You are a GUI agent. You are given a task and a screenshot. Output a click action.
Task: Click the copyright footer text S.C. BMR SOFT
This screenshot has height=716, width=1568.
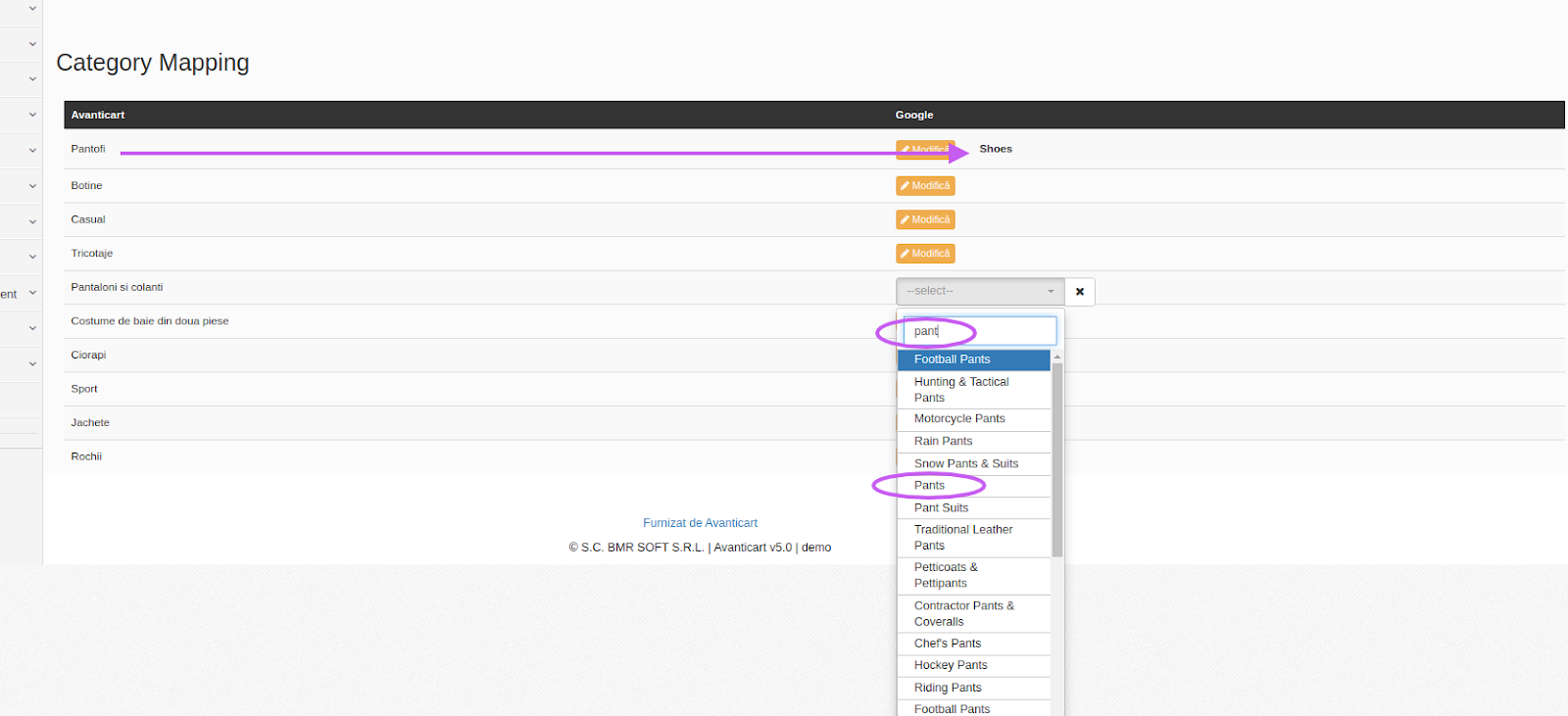coord(700,548)
